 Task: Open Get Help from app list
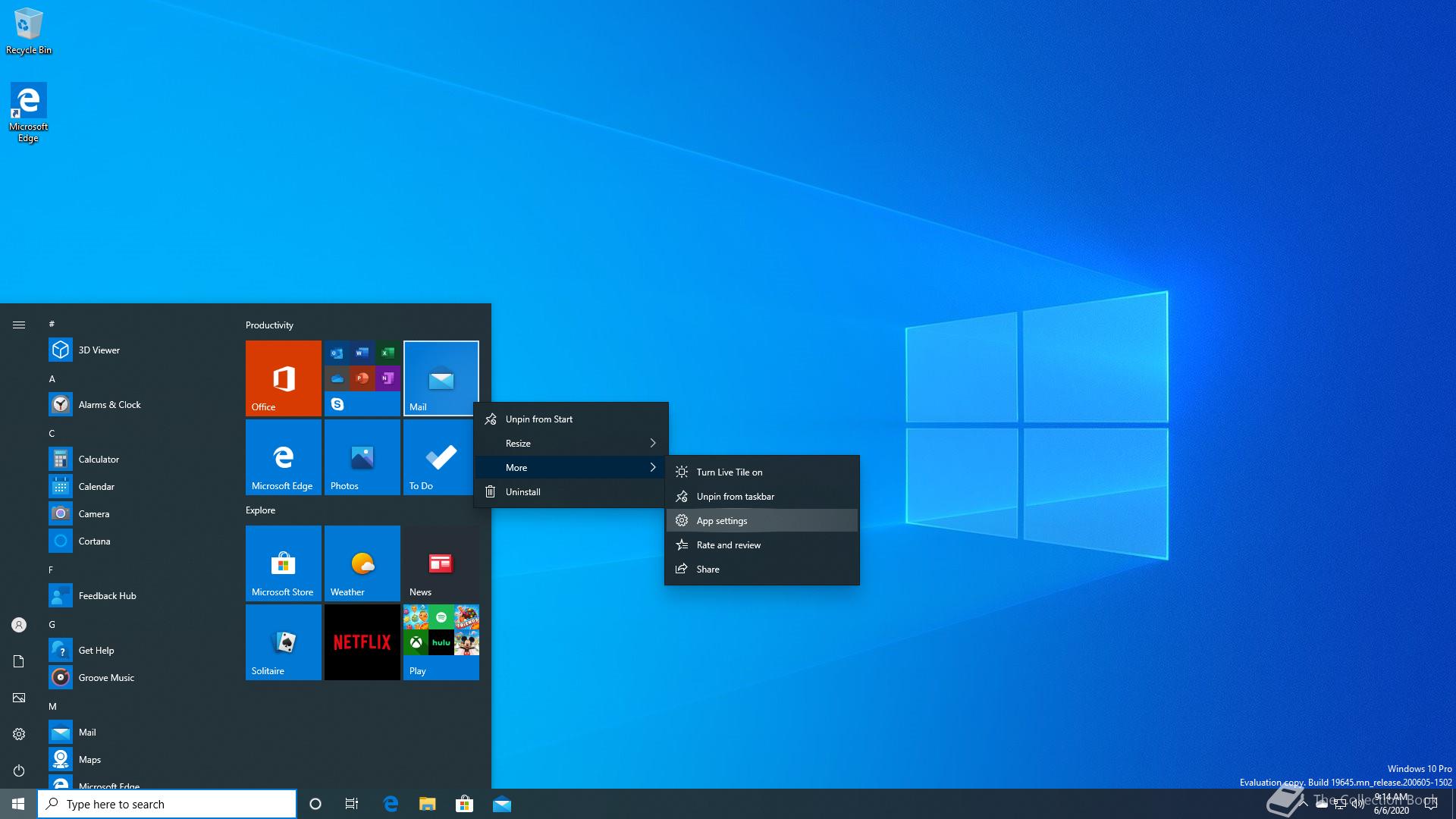(136, 650)
